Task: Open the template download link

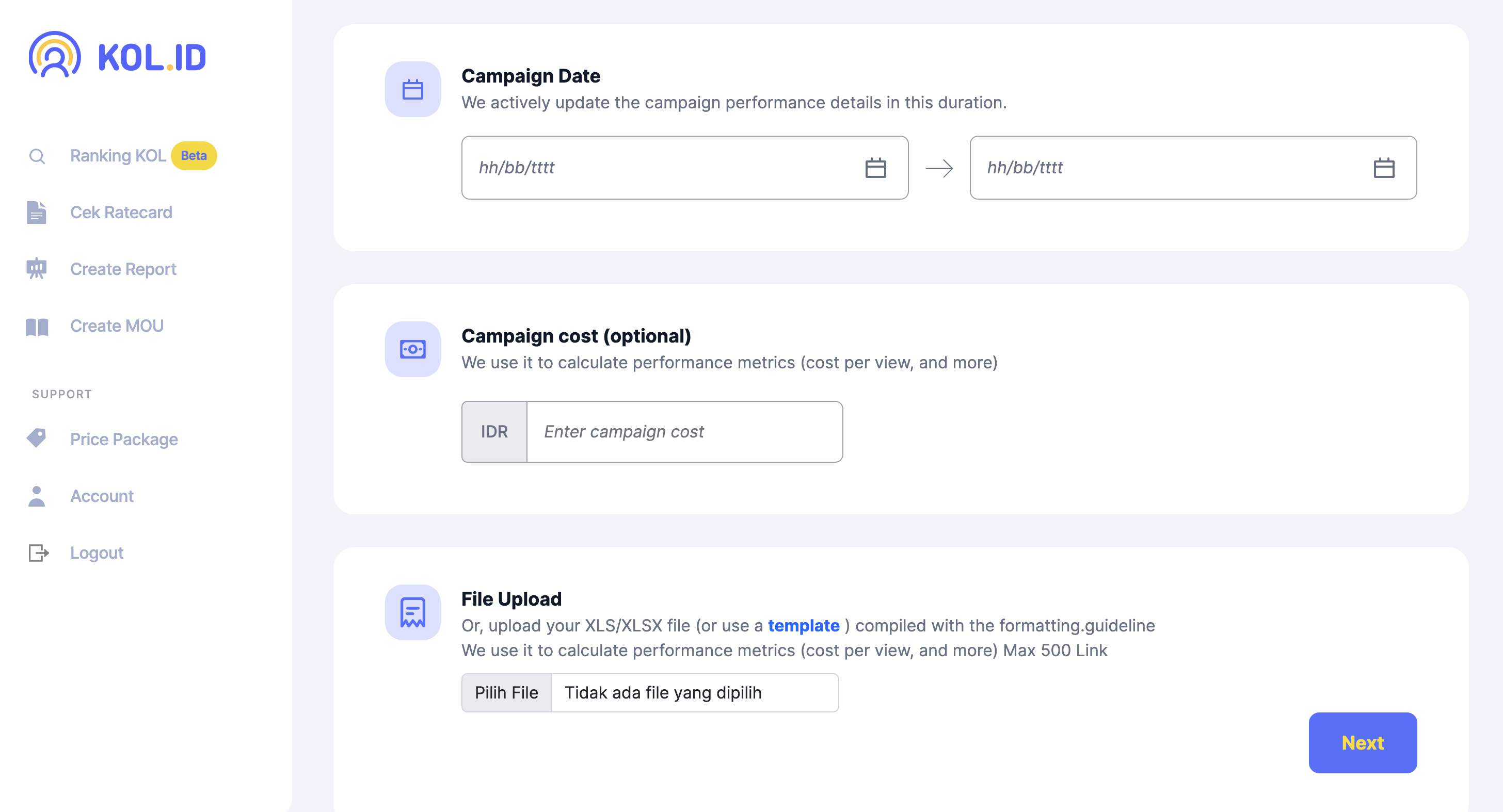Action: coord(803,625)
